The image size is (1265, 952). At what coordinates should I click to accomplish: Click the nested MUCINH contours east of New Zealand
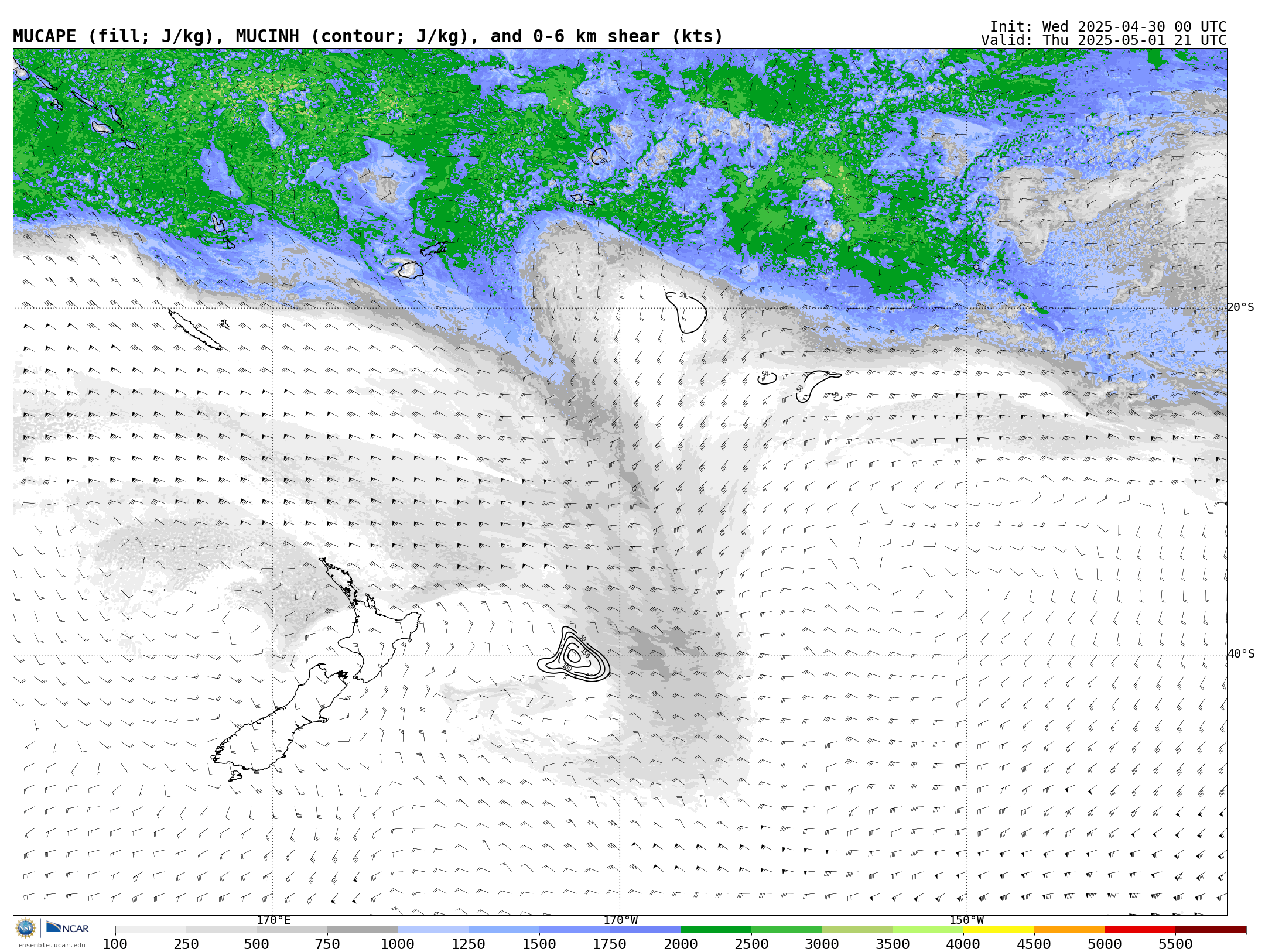(574, 655)
